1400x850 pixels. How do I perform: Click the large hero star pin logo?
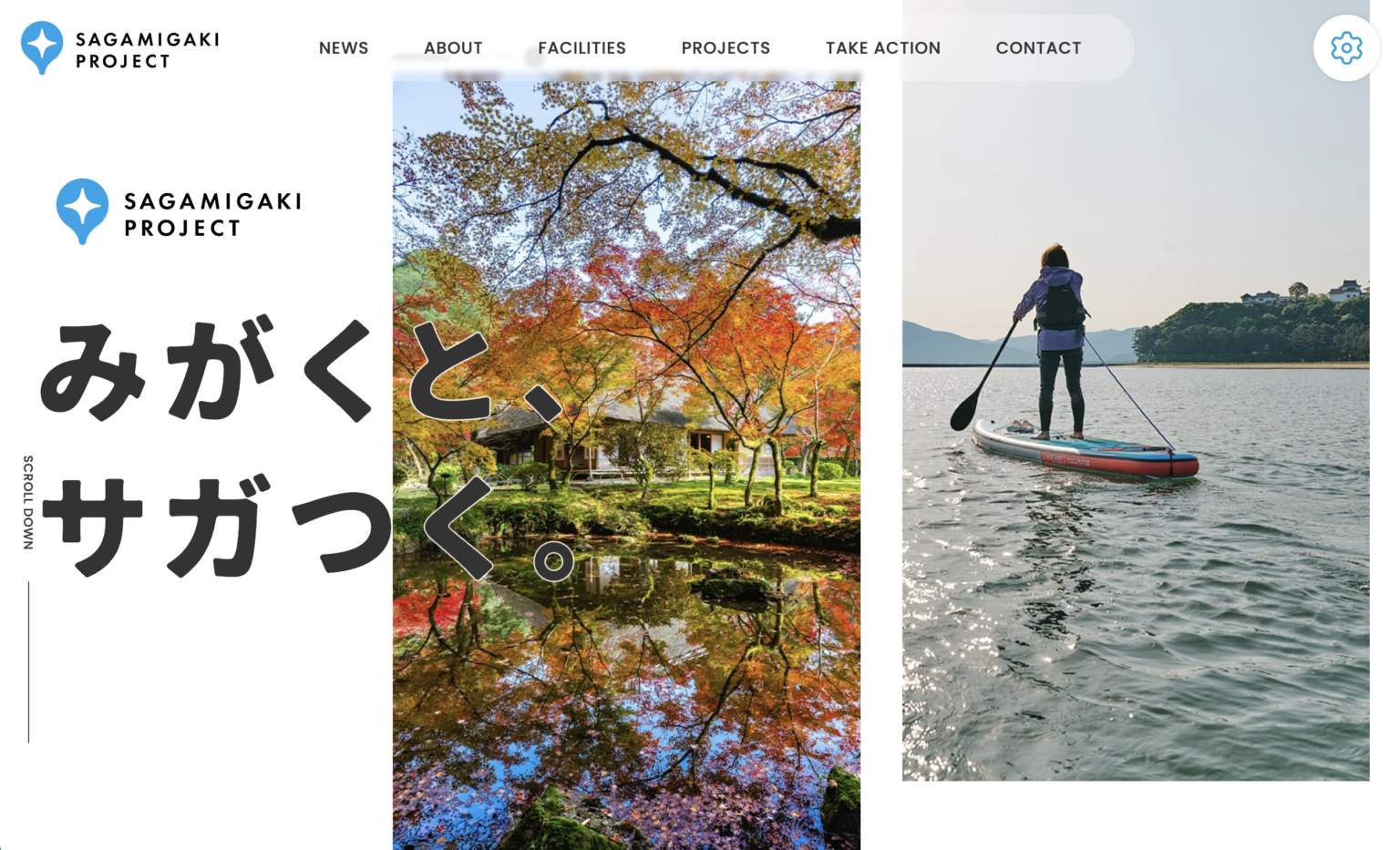tap(82, 211)
